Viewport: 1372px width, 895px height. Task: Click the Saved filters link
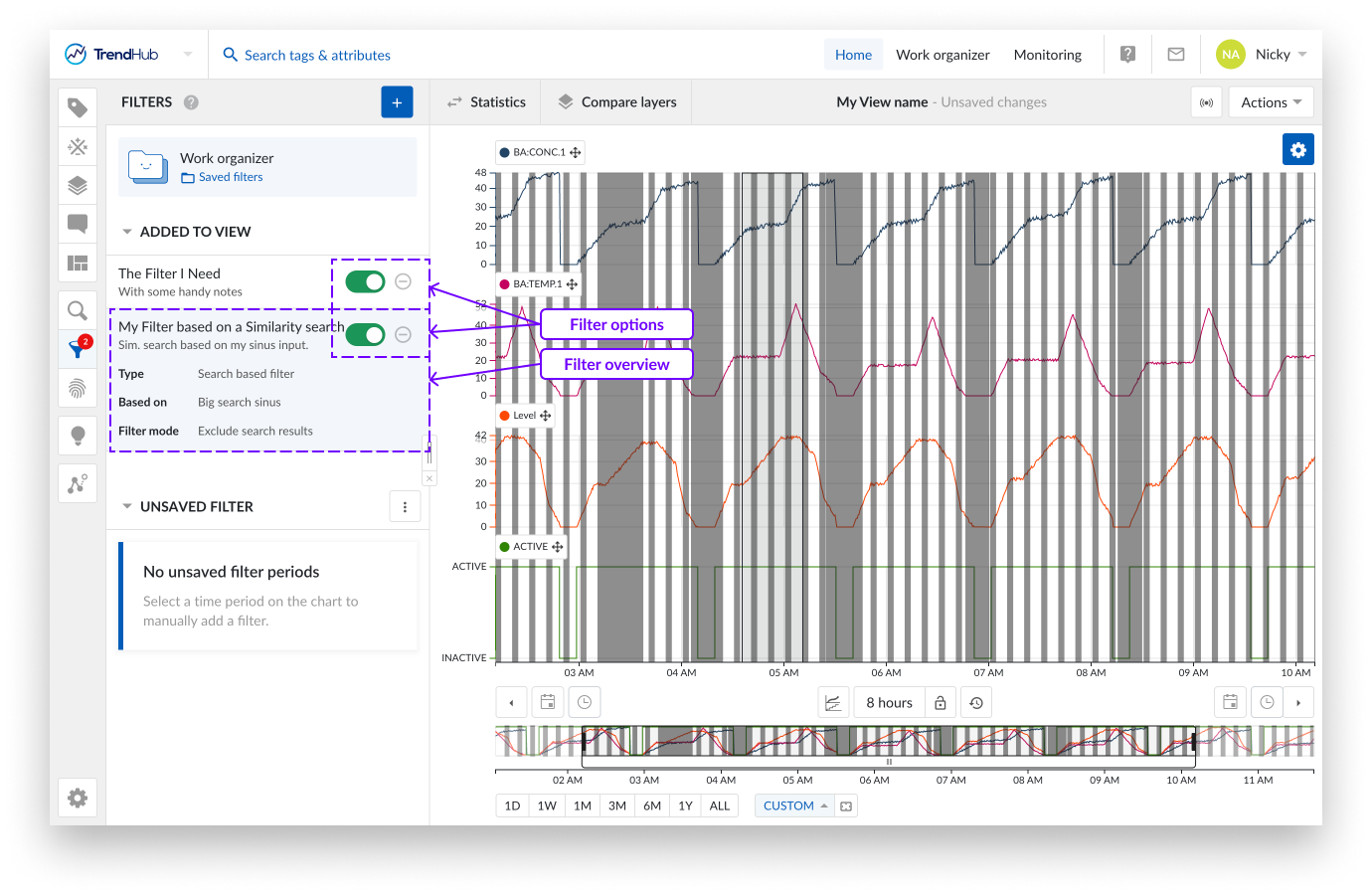[230, 177]
